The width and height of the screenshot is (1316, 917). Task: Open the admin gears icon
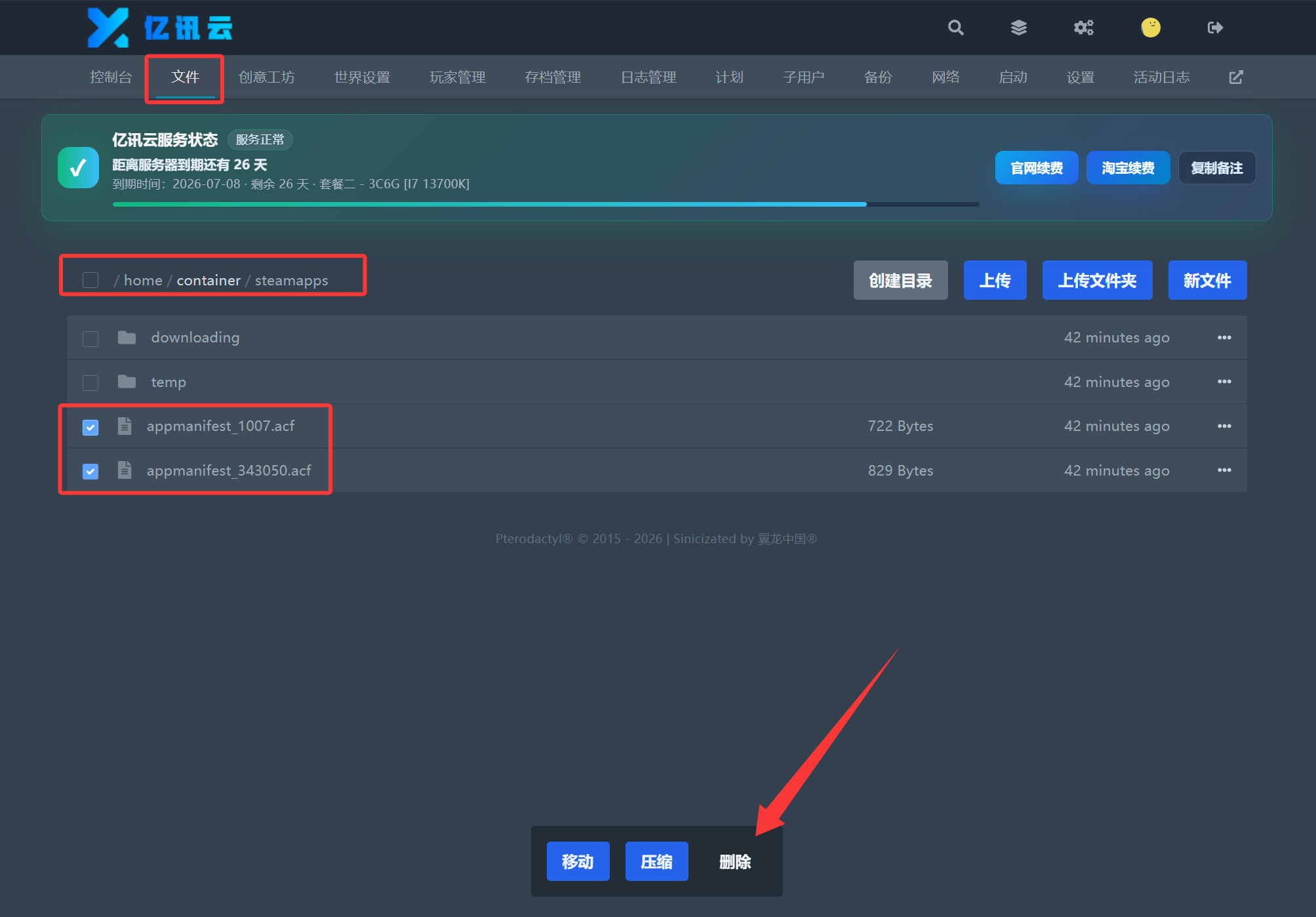[1084, 28]
